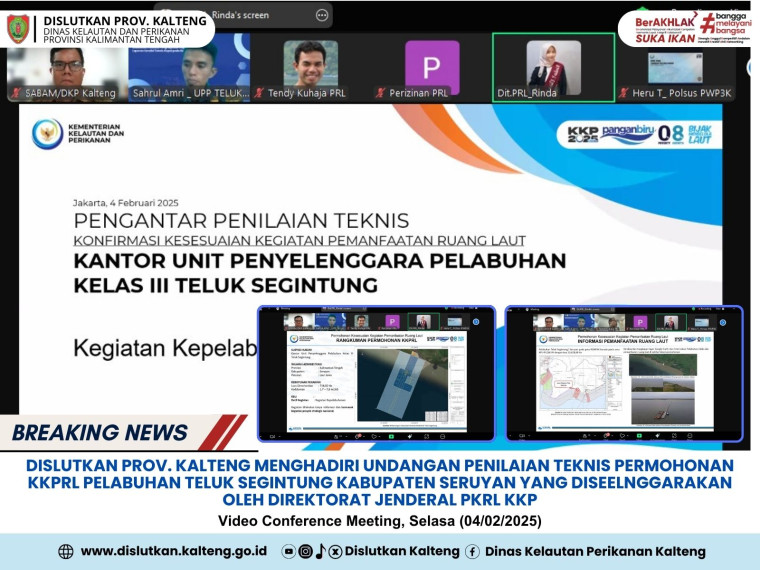
Task: Click the YouTube icon in the footer
Action: [288, 551]
